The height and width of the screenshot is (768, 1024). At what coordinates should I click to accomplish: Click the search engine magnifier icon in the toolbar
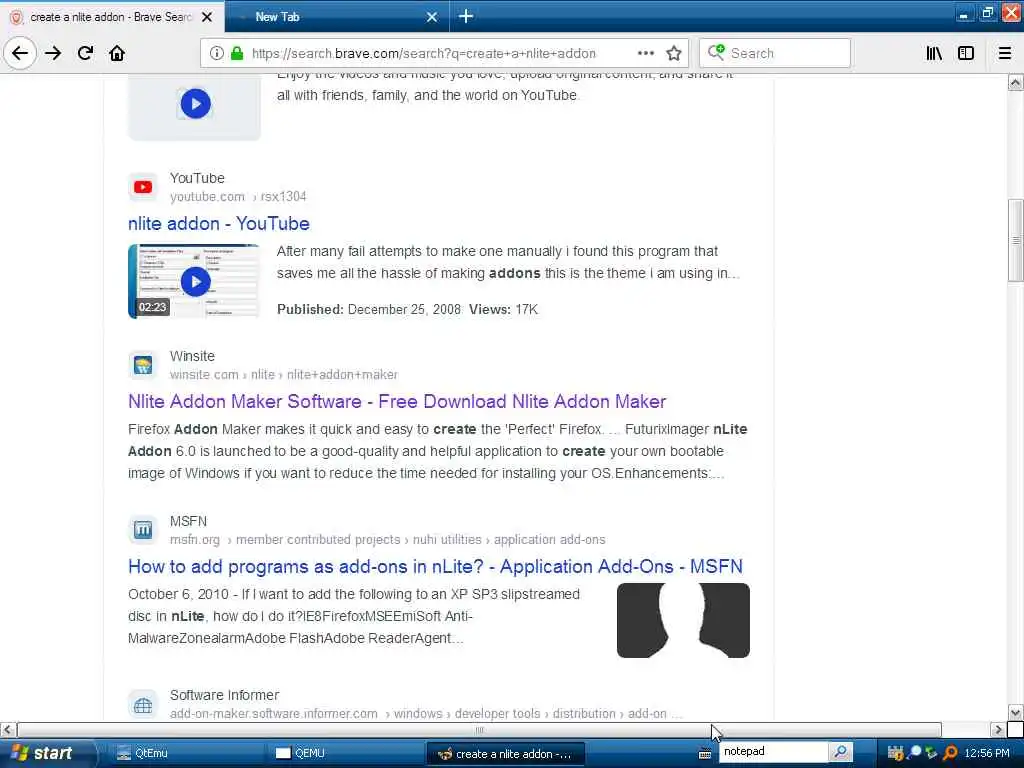[716, 52]
